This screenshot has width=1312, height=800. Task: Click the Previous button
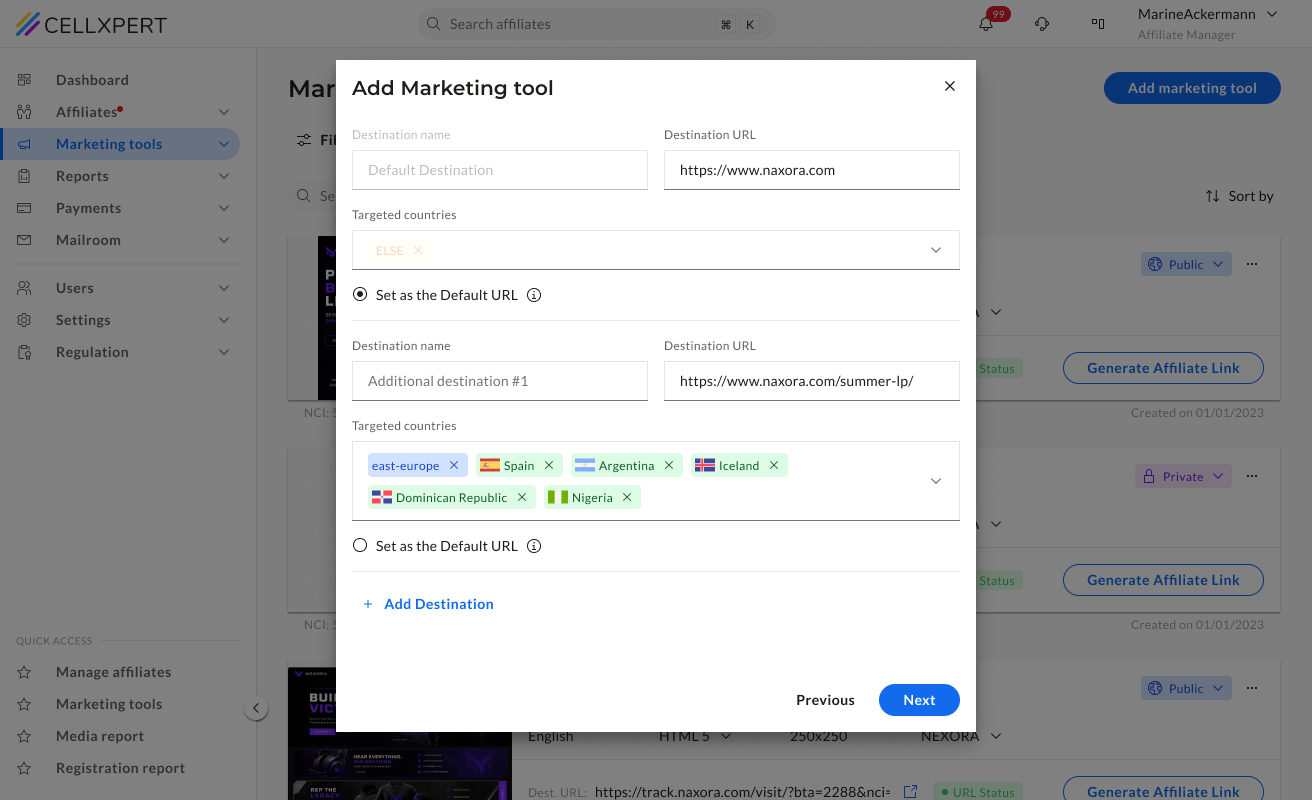[x=825, y=700]
